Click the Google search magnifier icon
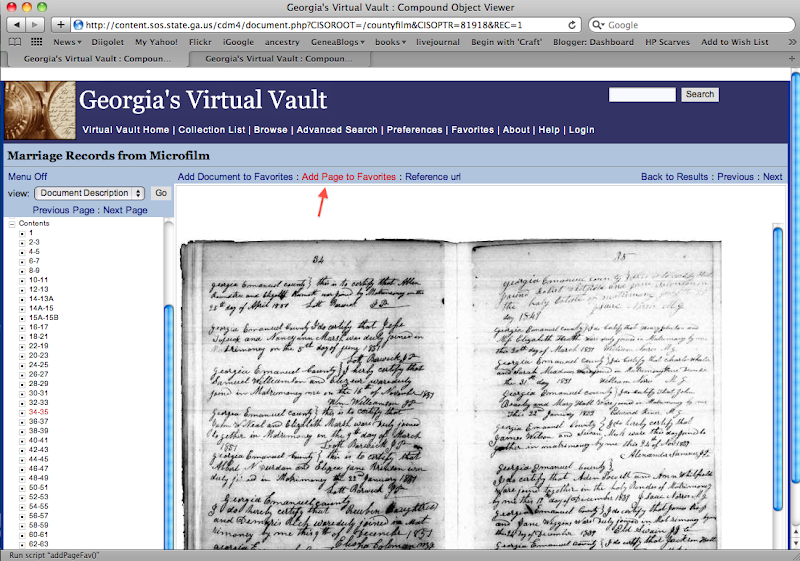 pos(597,24)
